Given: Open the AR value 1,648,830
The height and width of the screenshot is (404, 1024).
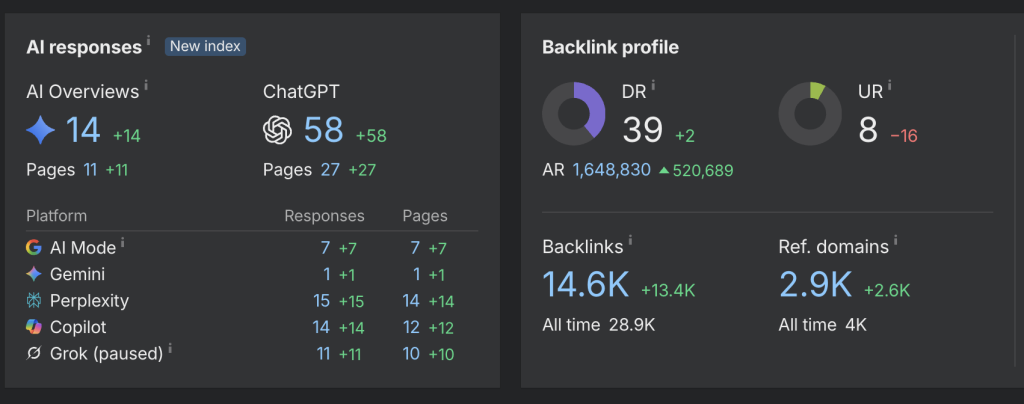Looking at the screenshot, I should tap(612, 170).
